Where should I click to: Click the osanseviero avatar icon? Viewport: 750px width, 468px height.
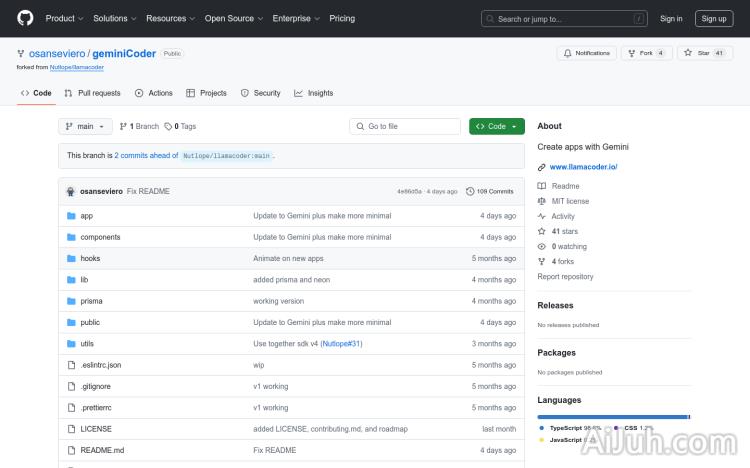point(71,191)
